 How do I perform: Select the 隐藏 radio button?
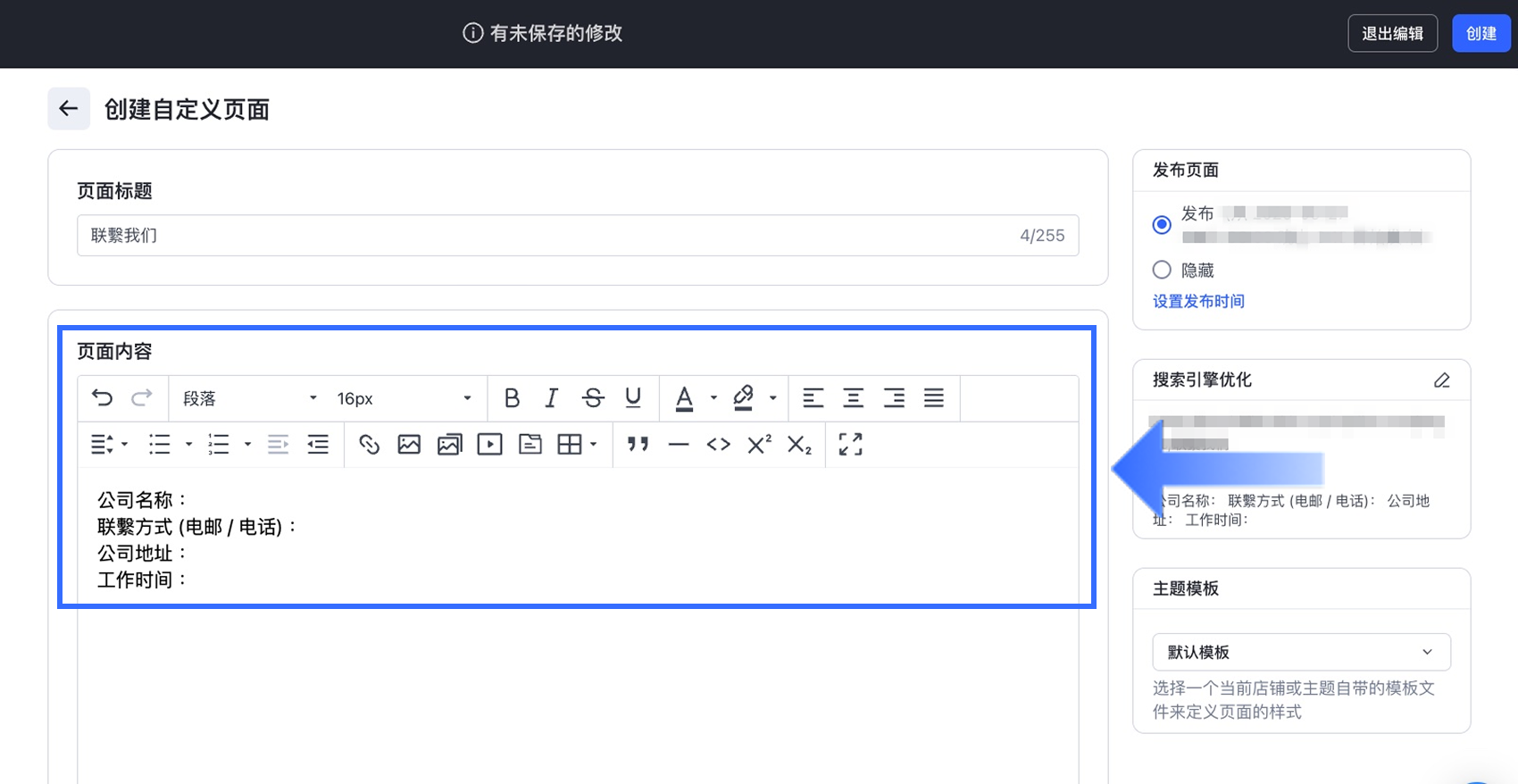[1162, 270]
